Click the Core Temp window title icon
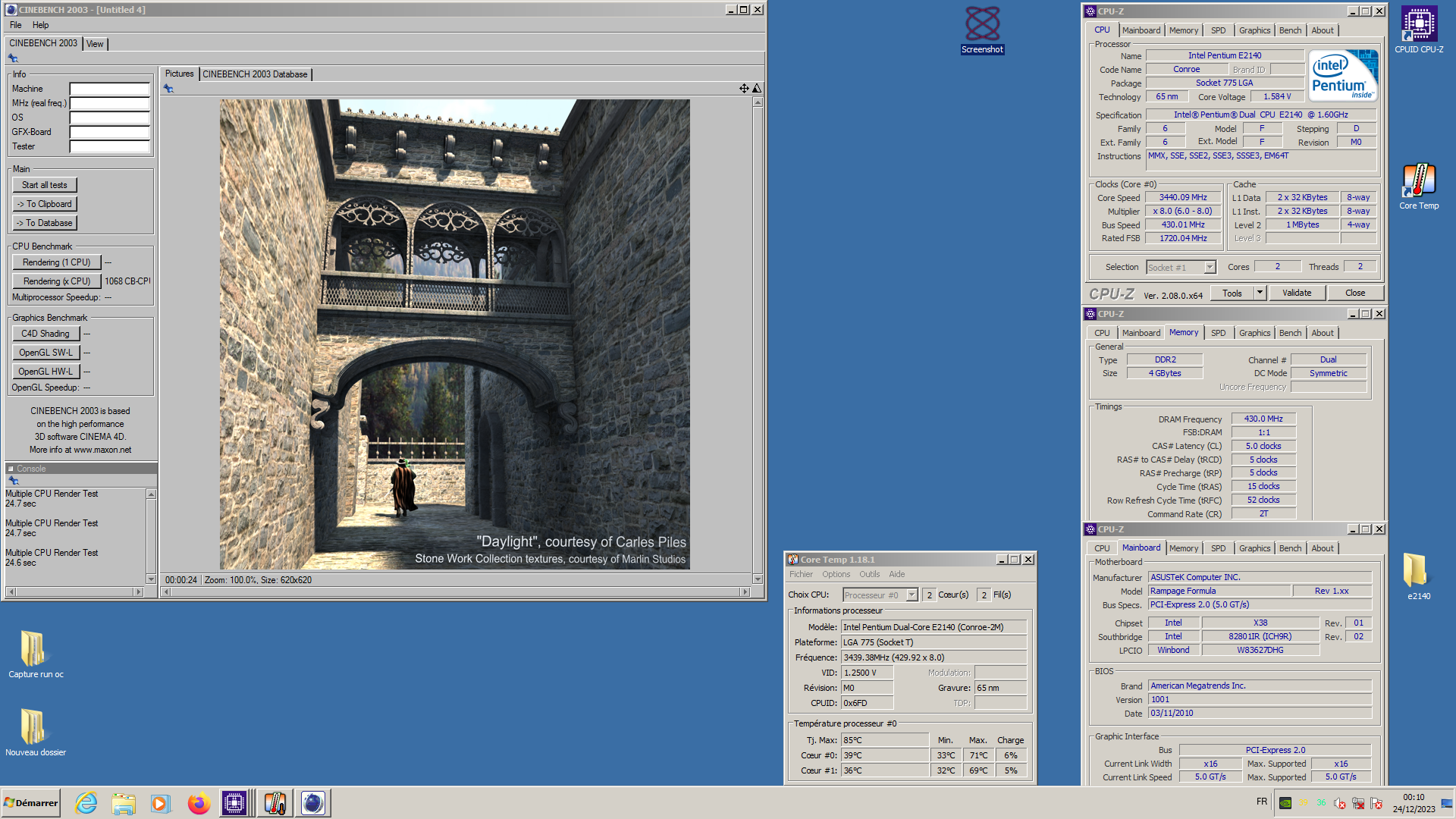Image resolution: width=1456 pixels, height=819 pixels. coord(792,560)
